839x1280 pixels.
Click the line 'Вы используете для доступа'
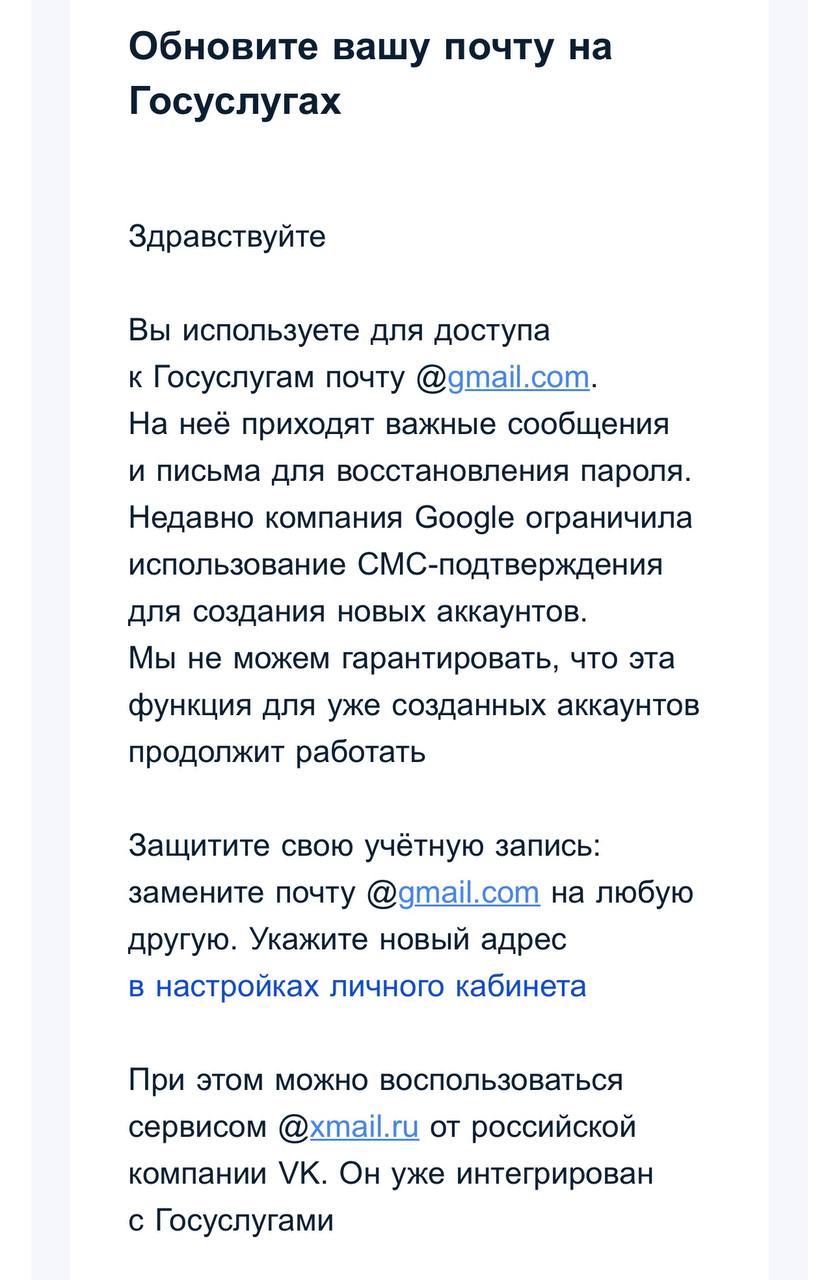point(339,331)
